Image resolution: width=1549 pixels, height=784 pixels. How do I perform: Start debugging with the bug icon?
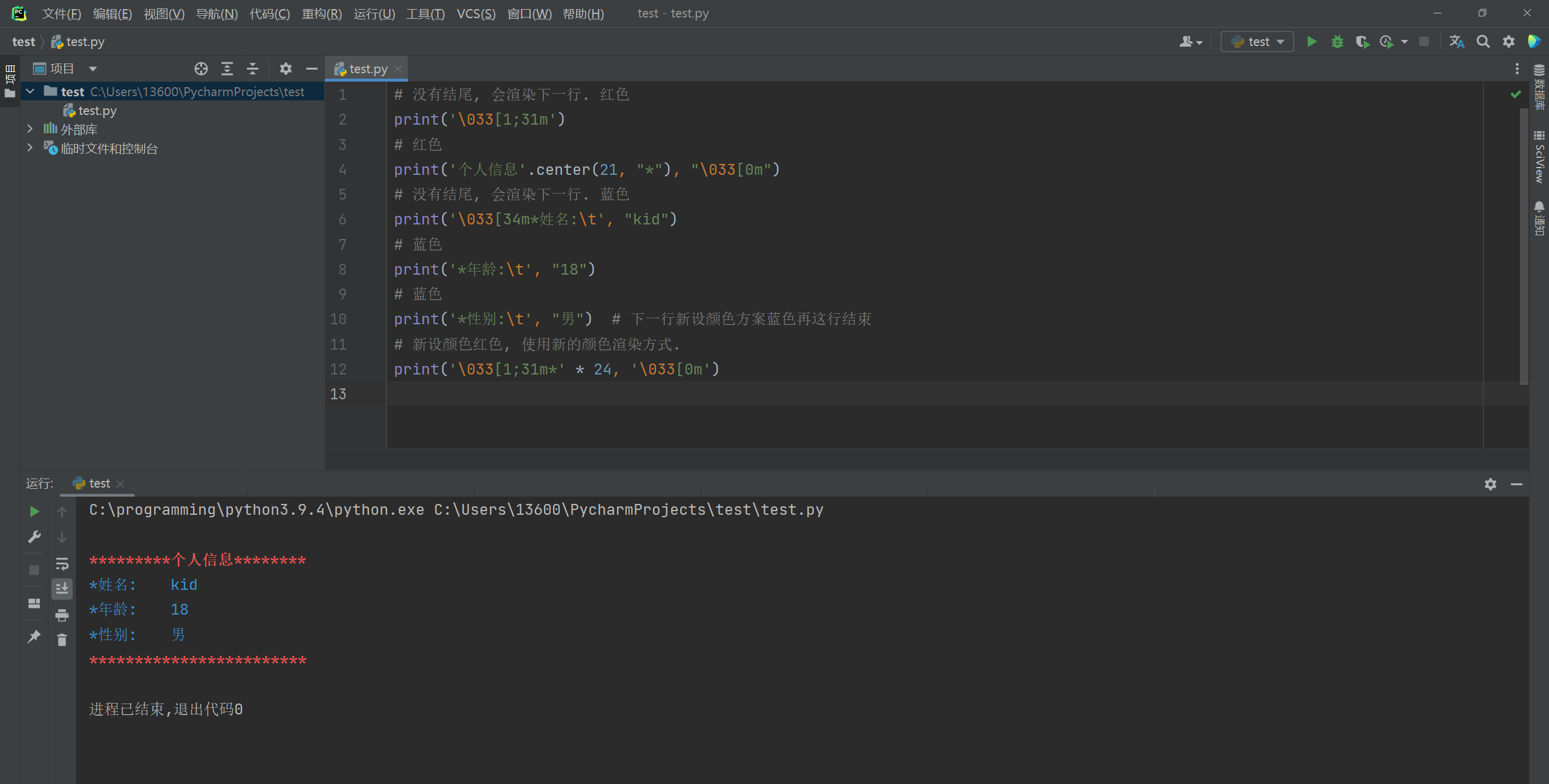(x=1337, y=42)
